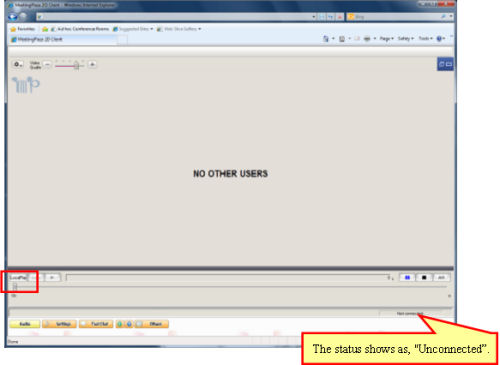Click the Local Play button
Screen dimensions: 500x365
pyautogui.click(x=18, y=277)
